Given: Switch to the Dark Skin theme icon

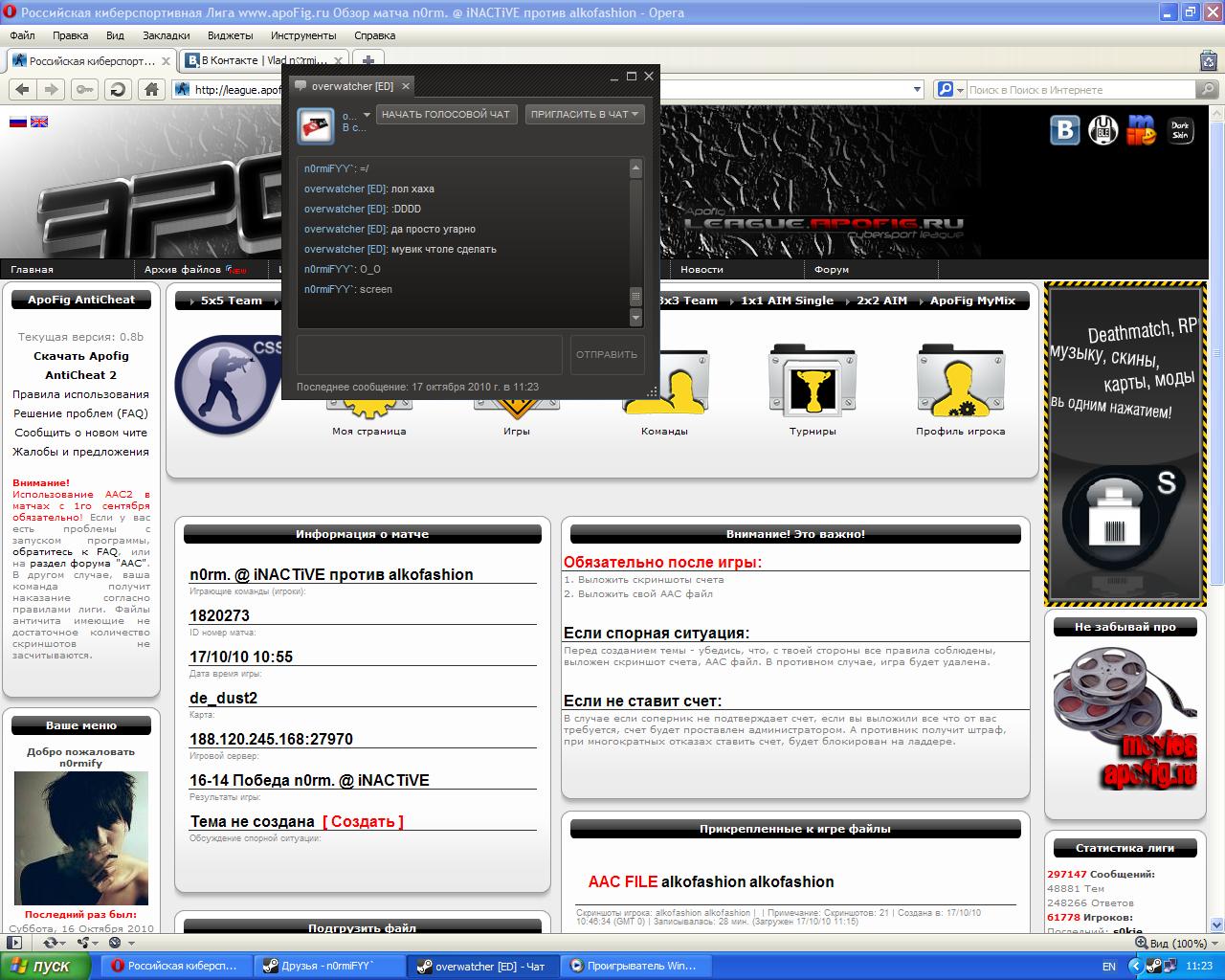Looking at the screenshot, I should tap(1180, 130).
